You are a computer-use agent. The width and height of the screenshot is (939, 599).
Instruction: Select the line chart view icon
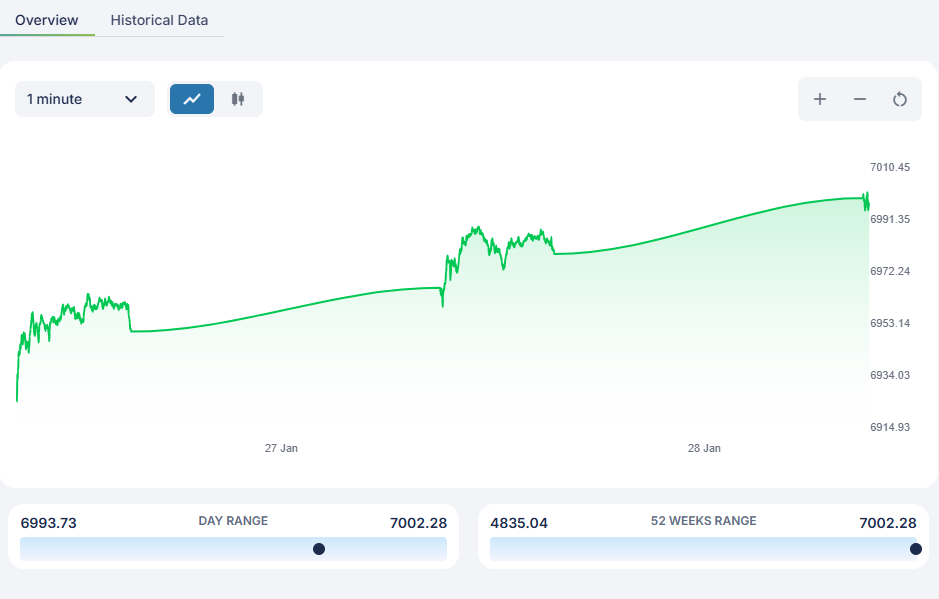pos(192,99)
